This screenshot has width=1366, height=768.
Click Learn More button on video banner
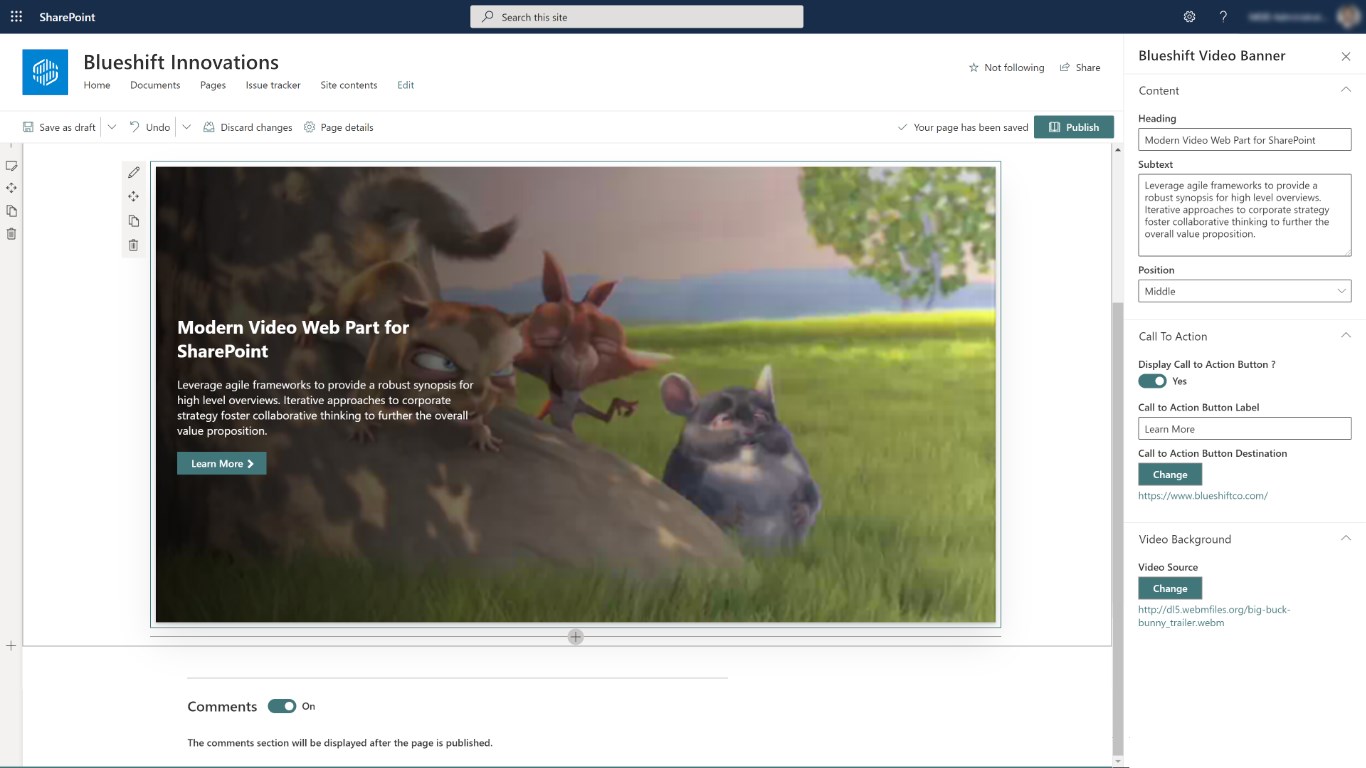221,464
